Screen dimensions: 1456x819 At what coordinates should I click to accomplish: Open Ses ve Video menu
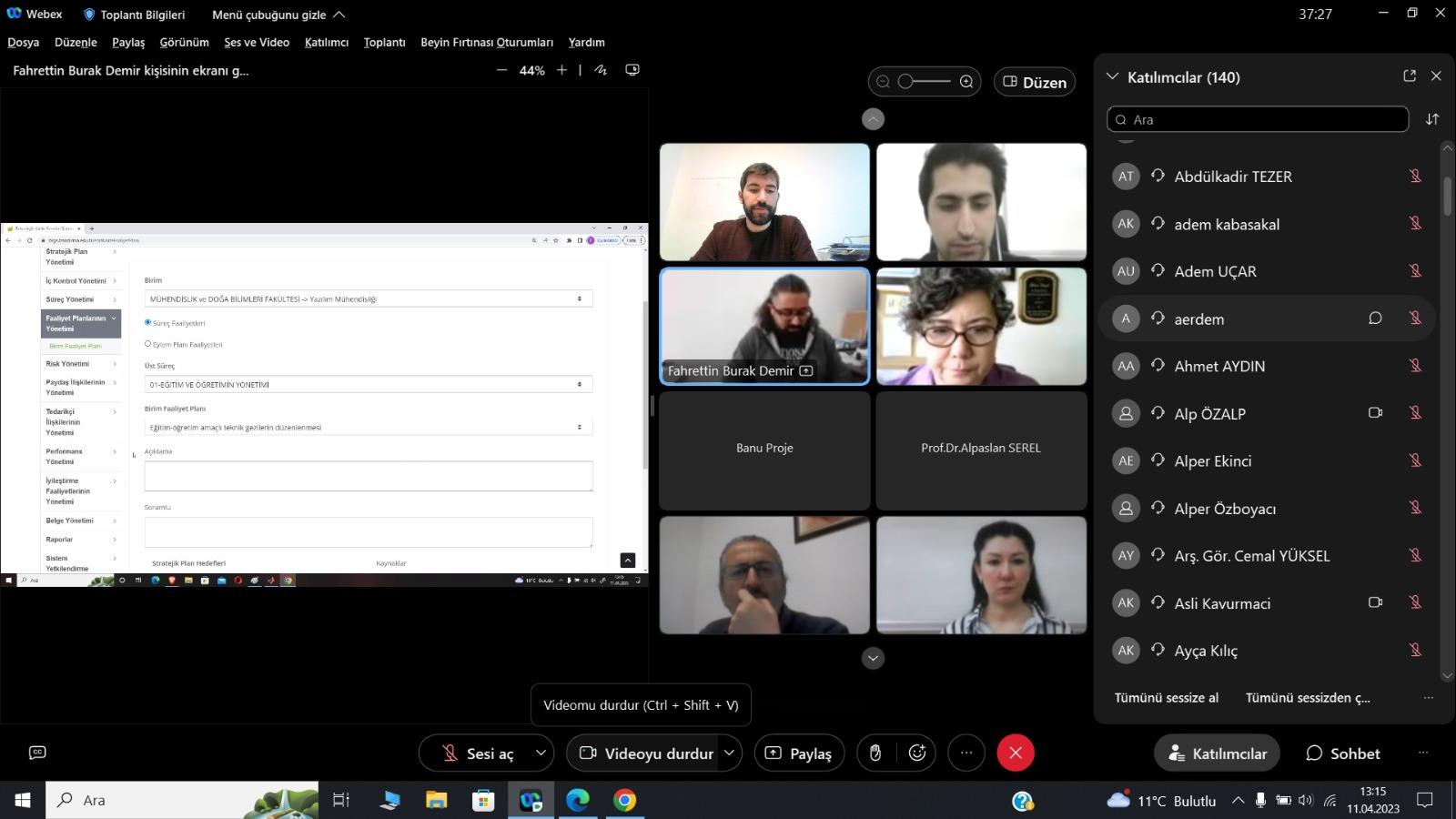pyautogui.click(x=257, y=42)
